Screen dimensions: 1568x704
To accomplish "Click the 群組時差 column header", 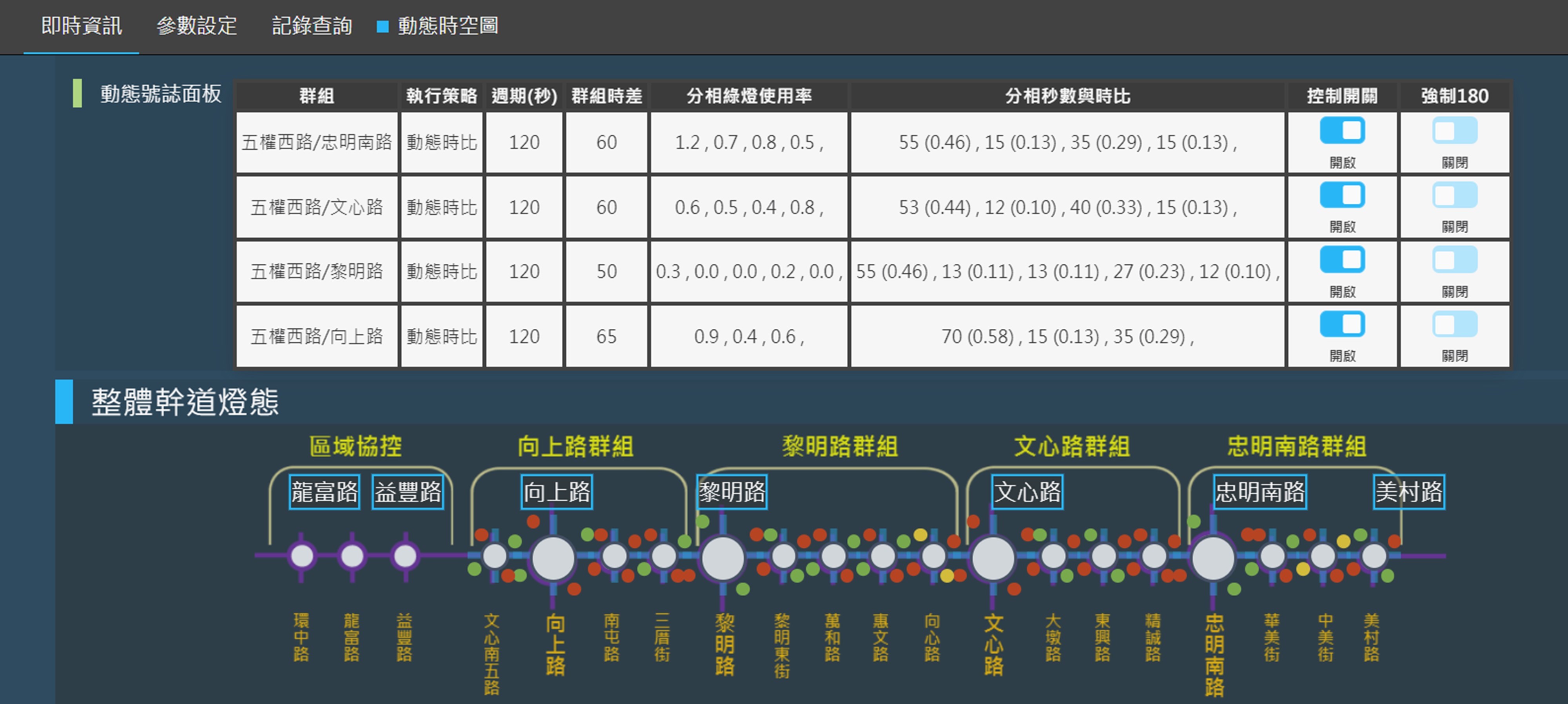I will 606,96.
